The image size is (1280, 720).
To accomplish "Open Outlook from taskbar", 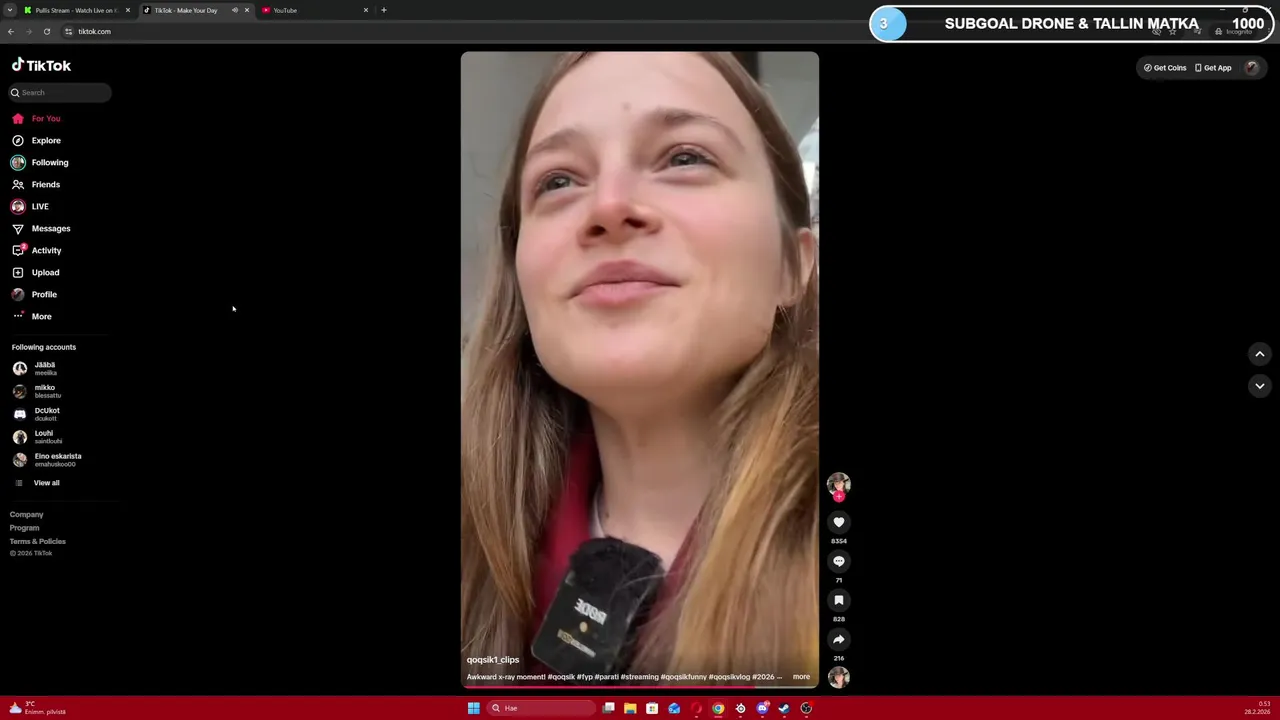I will tap(674, 708).
